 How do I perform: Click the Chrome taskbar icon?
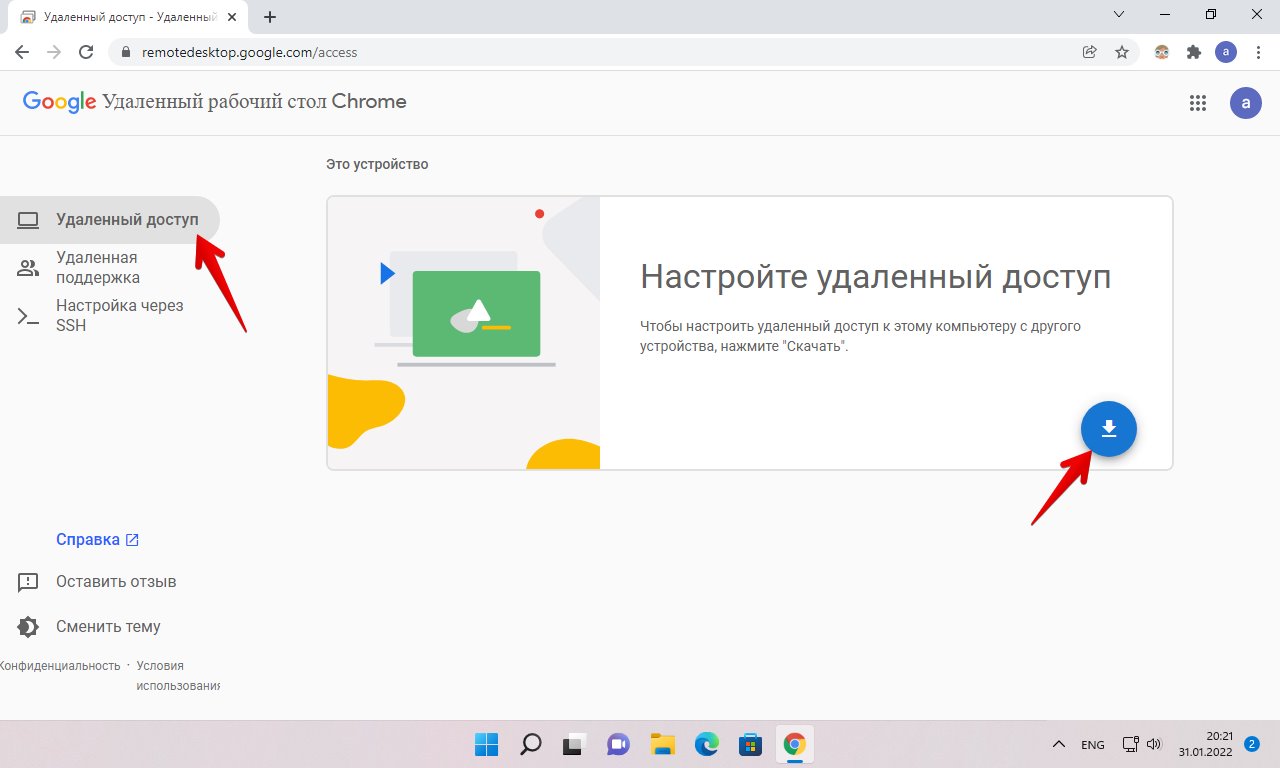795,744
